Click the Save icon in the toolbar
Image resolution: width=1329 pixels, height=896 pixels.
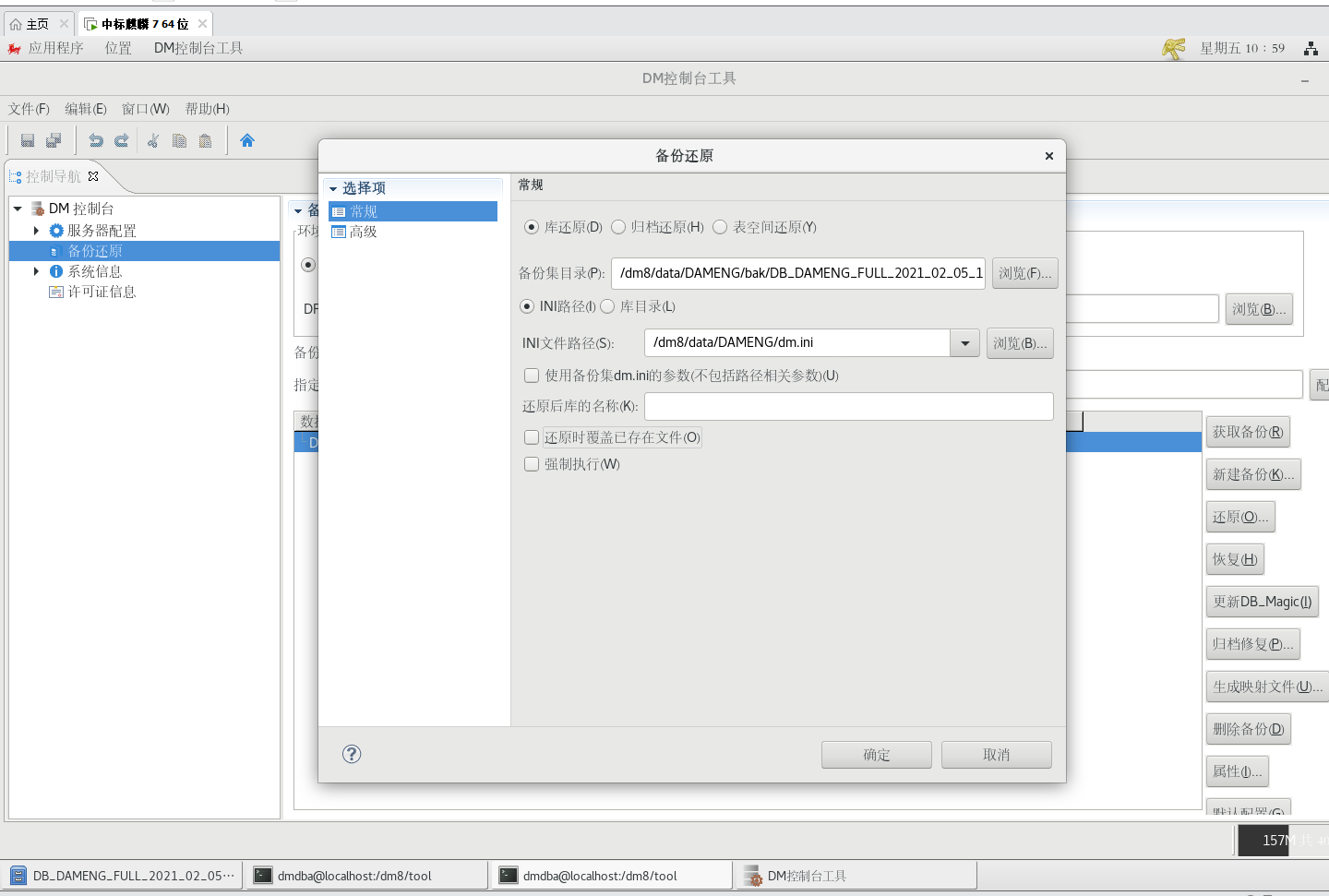pos(28,140)
